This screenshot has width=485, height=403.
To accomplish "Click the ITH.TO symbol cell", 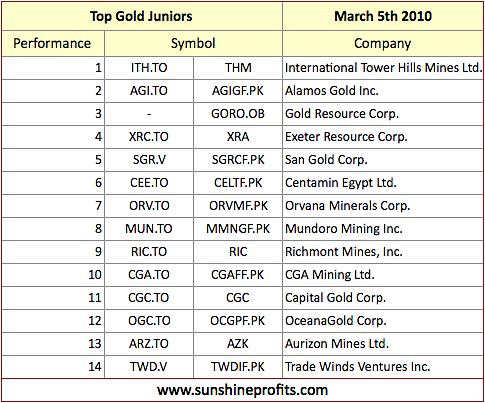I will click(149, 68).
